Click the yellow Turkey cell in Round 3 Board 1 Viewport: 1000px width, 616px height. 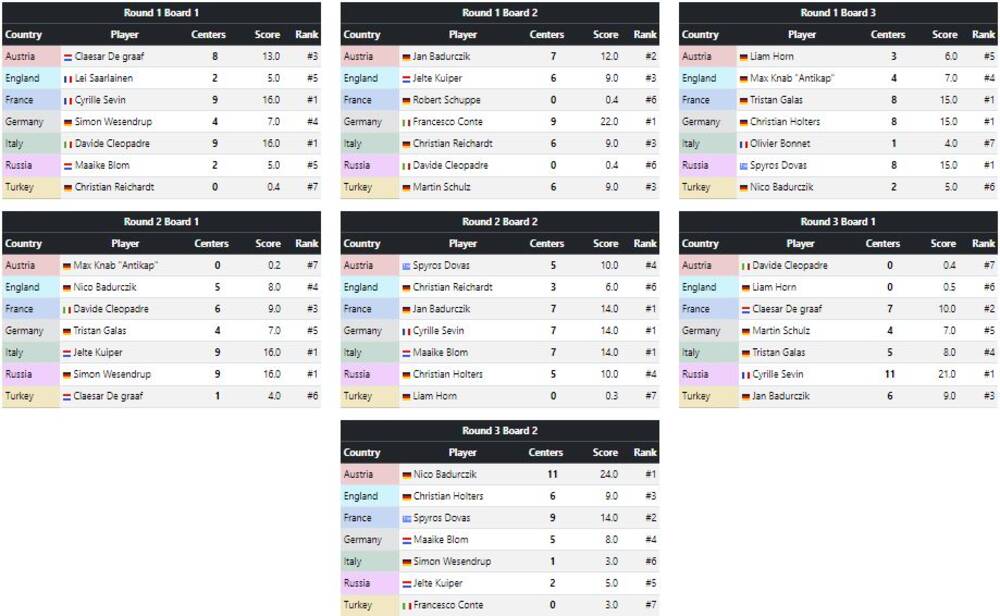pos(708,397)
